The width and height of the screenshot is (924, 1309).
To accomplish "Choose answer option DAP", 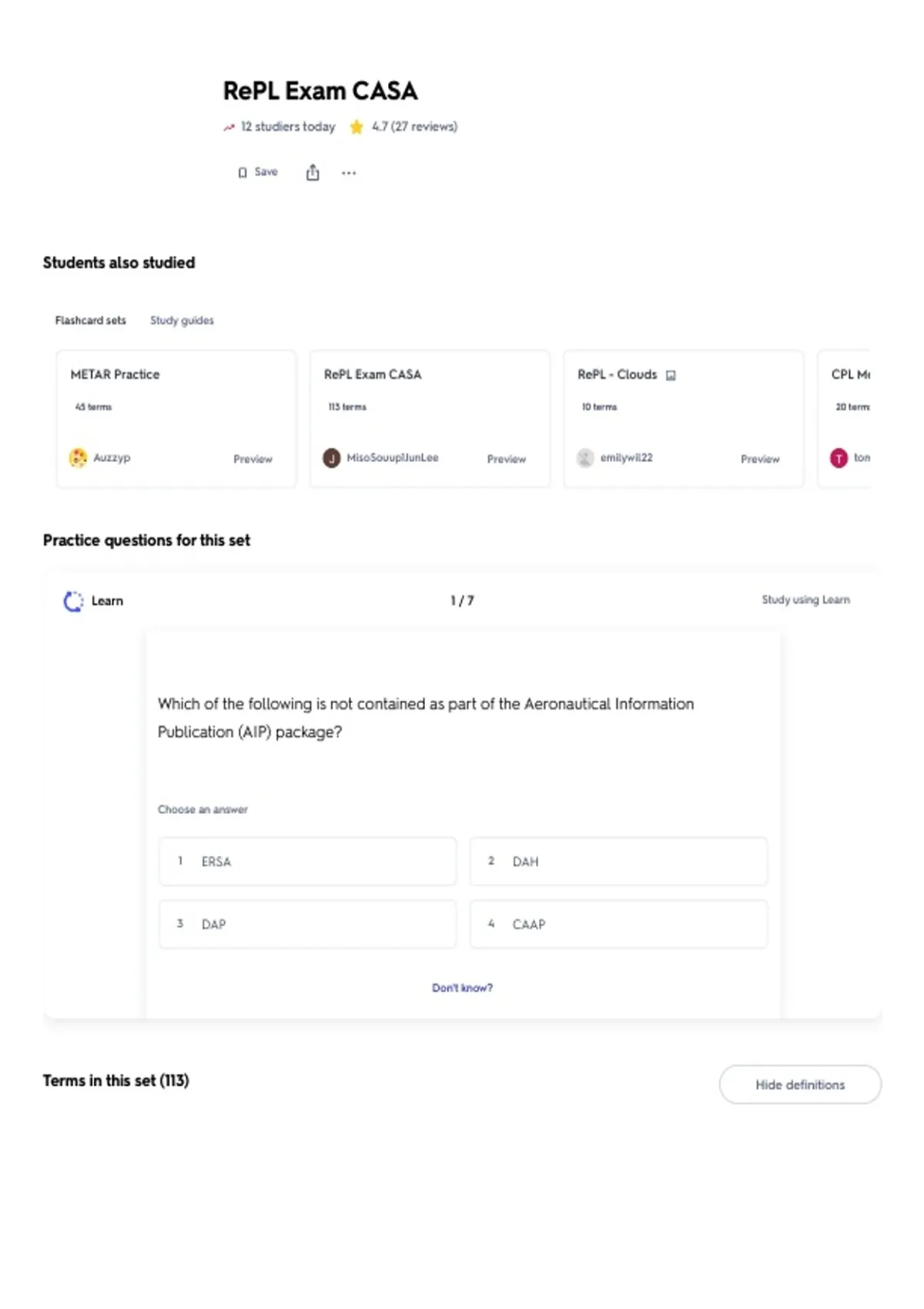I will 307,923.
